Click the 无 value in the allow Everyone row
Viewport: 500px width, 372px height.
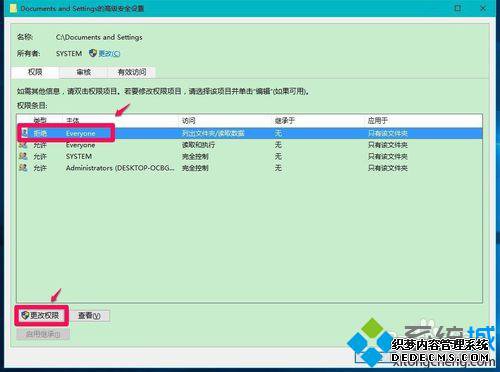pyautogui.click(x=278, y=145)
